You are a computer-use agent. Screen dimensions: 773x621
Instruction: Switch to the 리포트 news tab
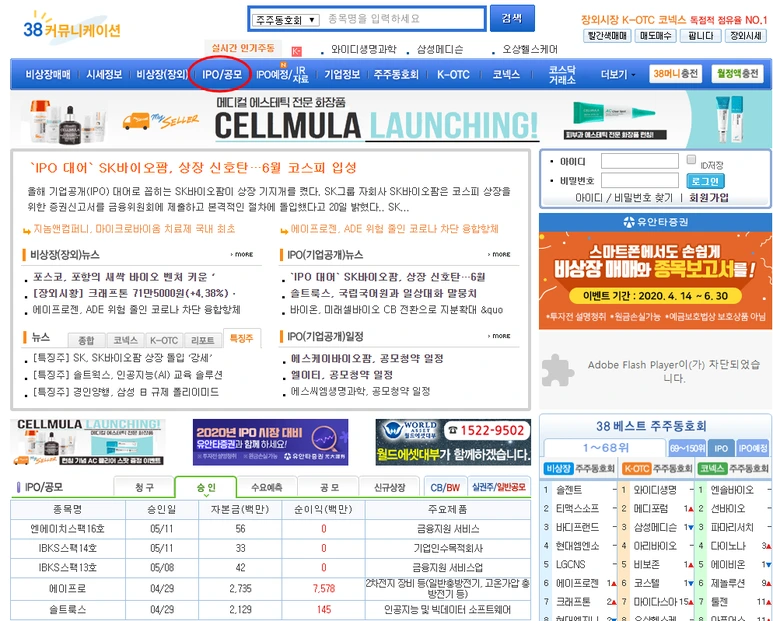pos(202,340)
